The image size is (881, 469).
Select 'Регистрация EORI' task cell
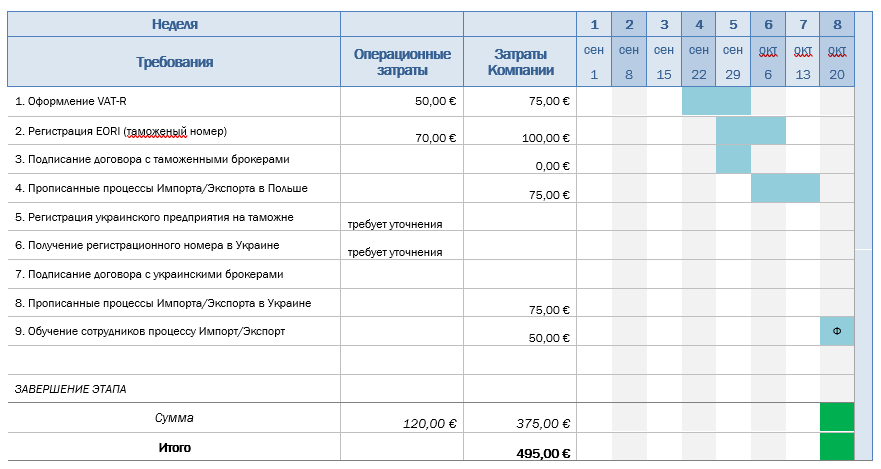coord(174,131)
